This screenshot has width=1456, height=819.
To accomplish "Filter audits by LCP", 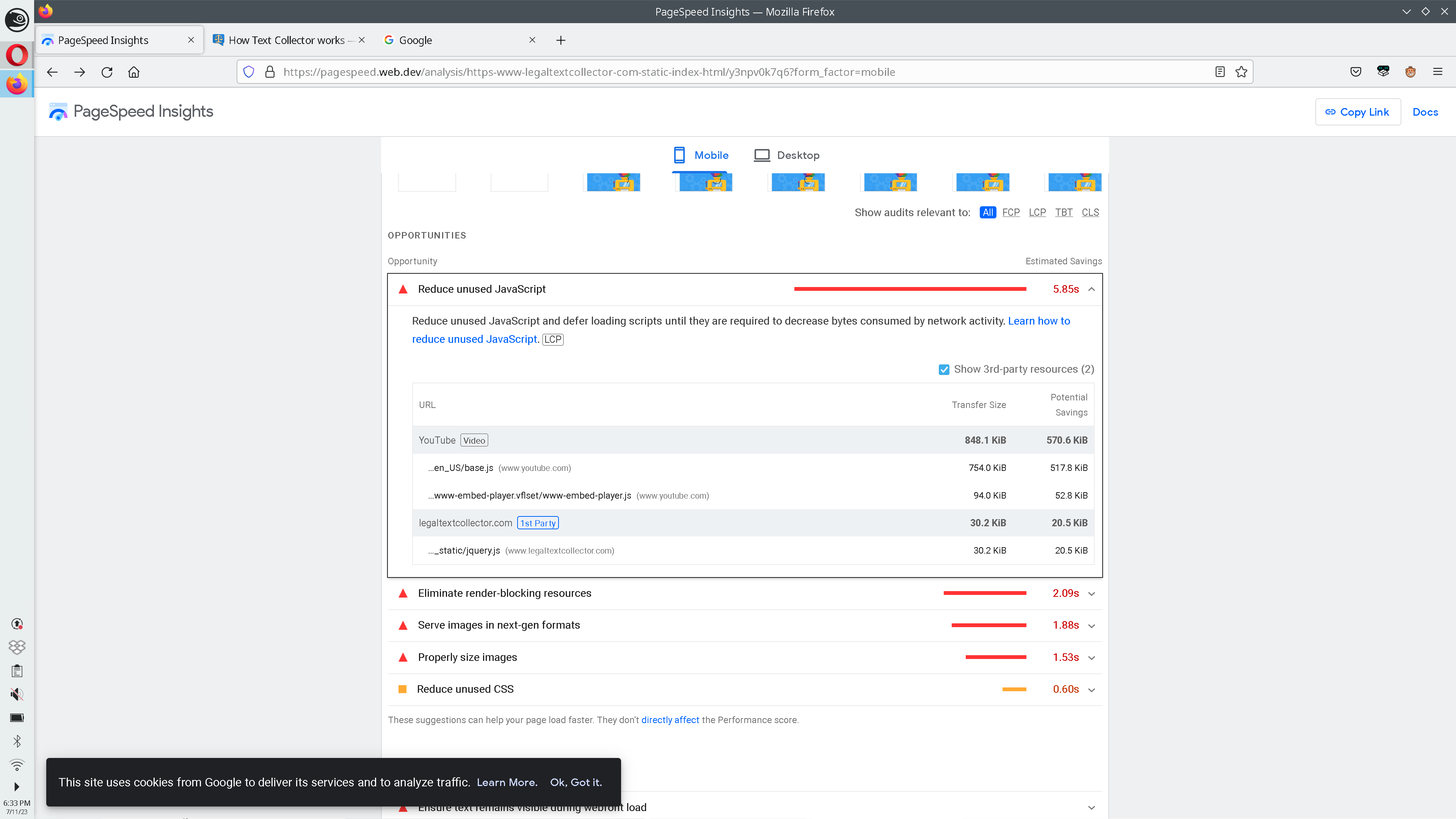I will pos(1037,212).
